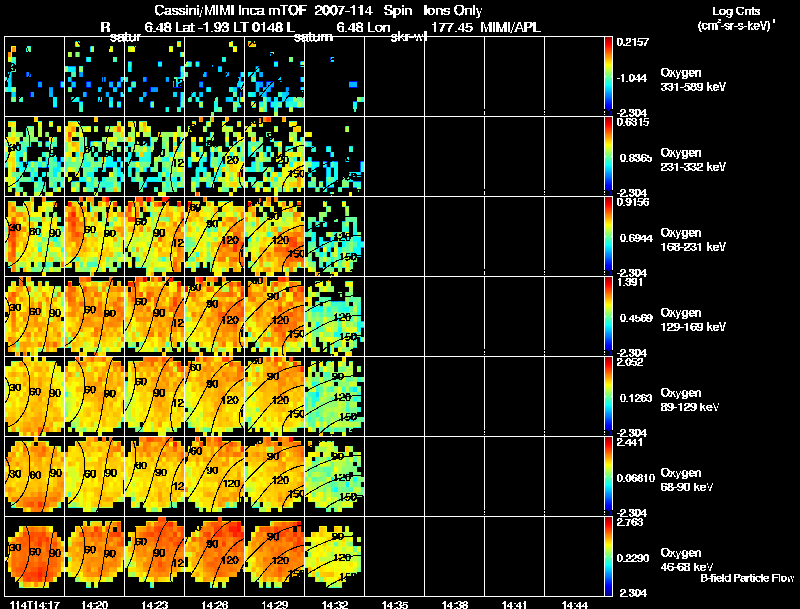Image resolution: width=800 pixels, height=609 pixels.
Task: Click the 168-231 keV image at 14:32
Action: point(334,237)
